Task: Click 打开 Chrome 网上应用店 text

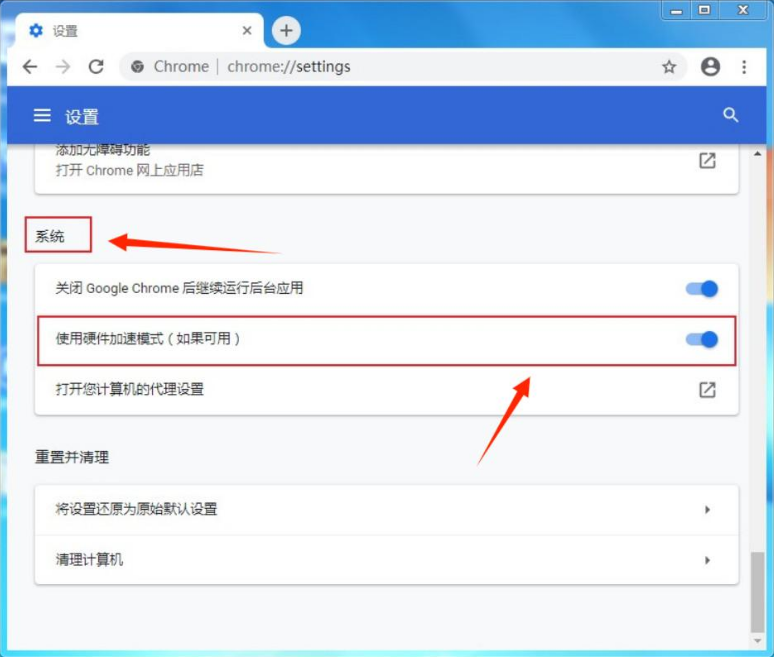Action: pos(130,170)
